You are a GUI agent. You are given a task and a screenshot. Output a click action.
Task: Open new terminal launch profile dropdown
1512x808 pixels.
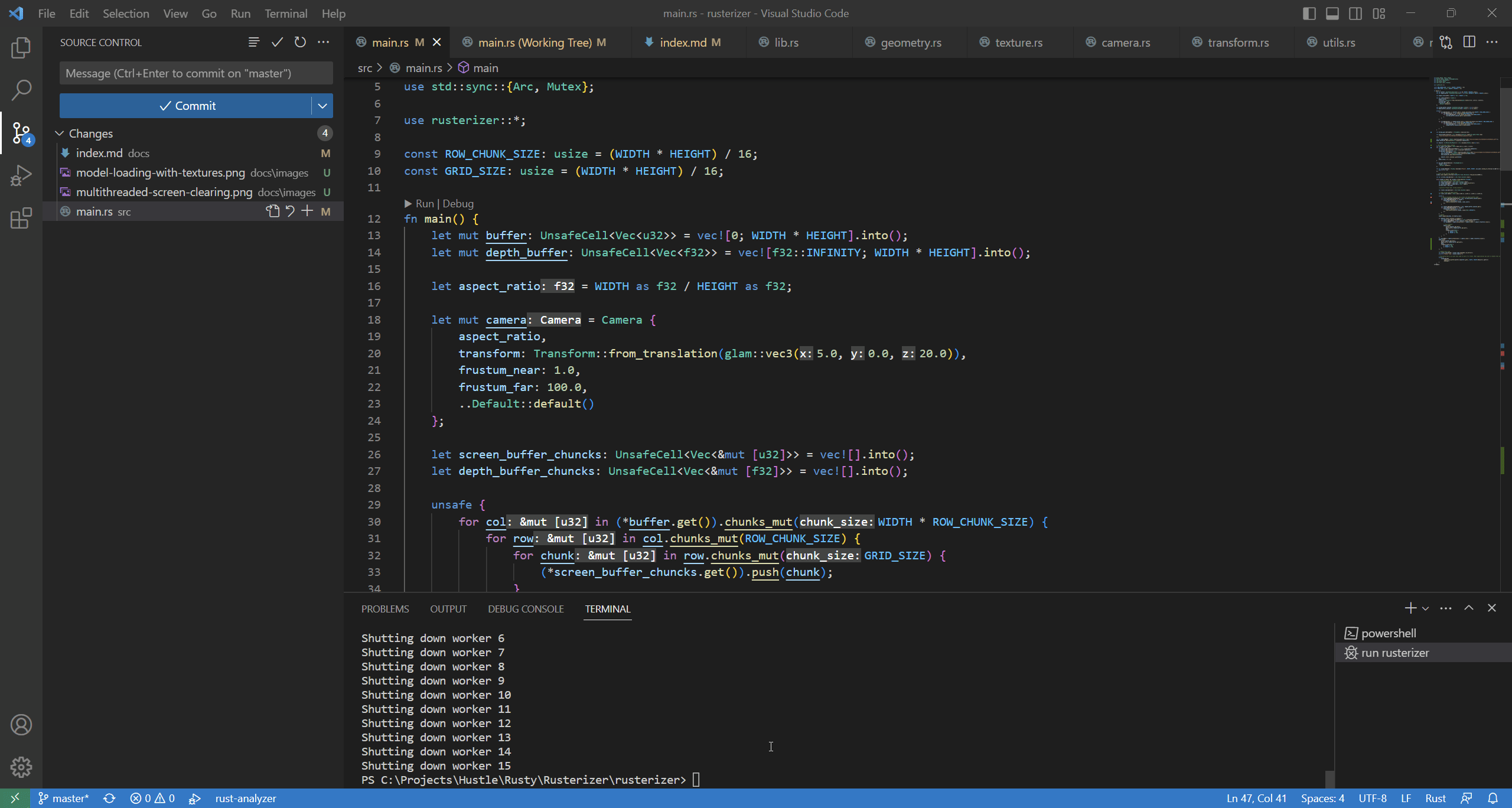1426,608
